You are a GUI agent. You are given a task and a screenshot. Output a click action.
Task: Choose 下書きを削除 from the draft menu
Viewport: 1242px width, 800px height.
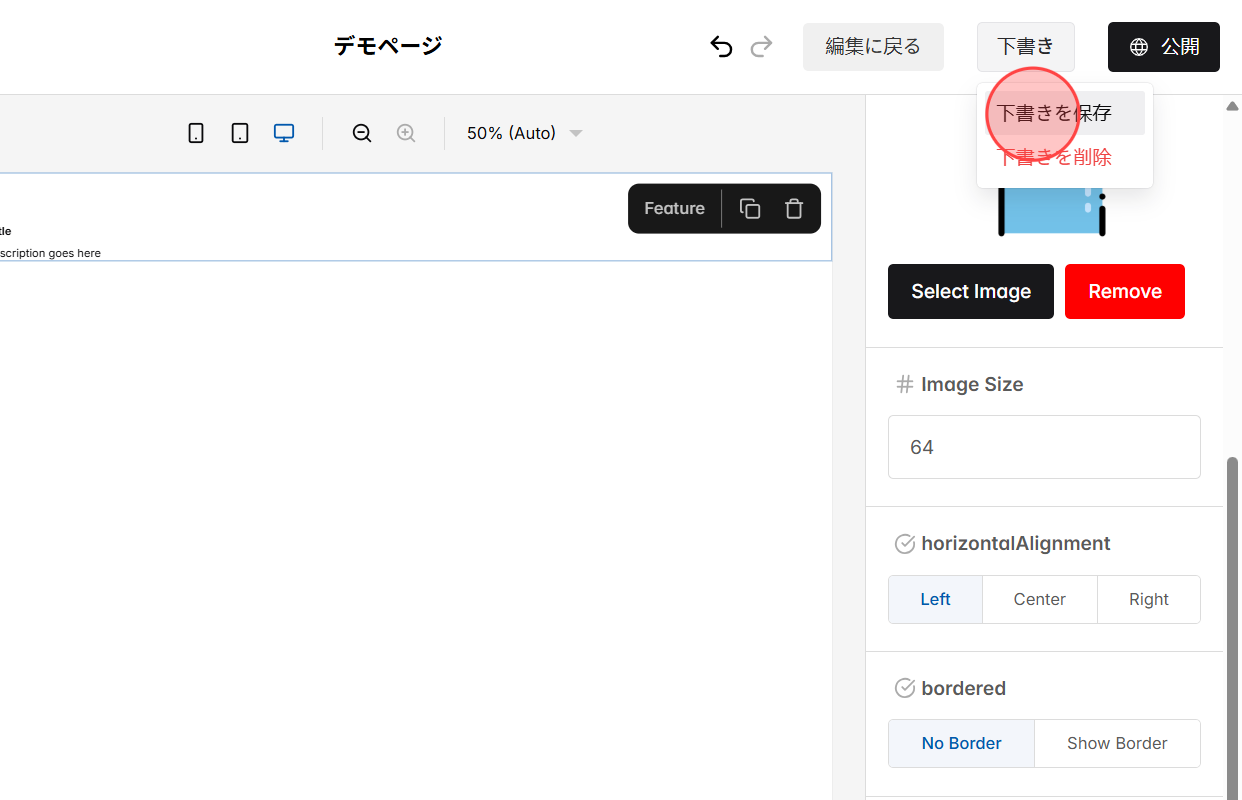1053,156
